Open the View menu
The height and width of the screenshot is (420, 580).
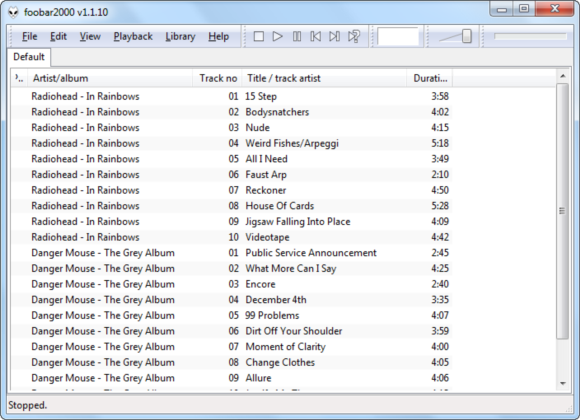[x=90, y=36]
